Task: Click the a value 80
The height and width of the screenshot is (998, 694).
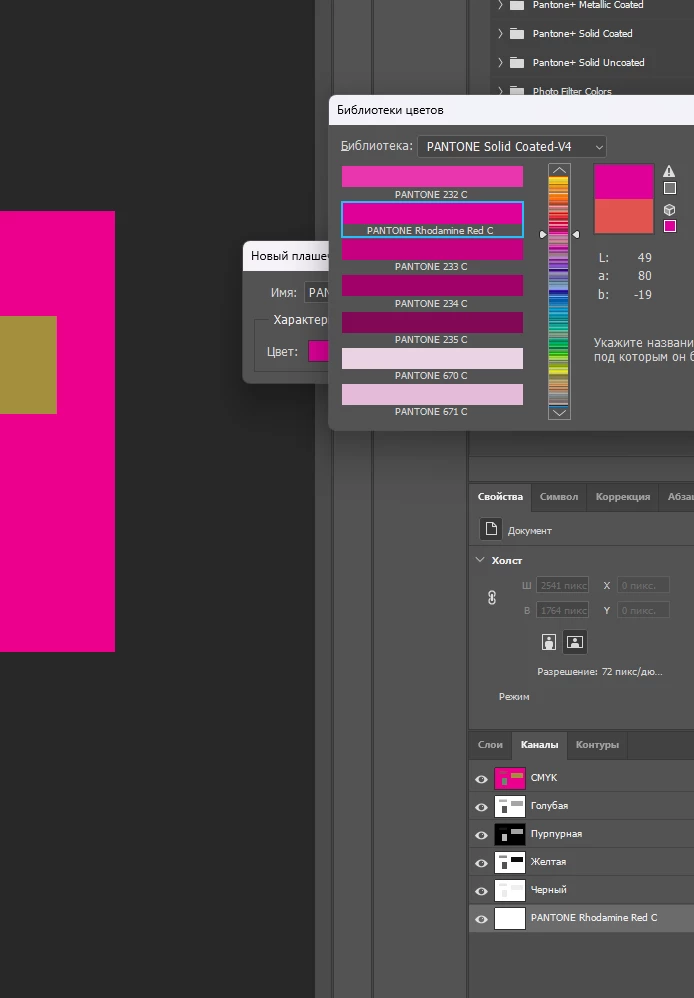Action: click(x=644, y=276)
